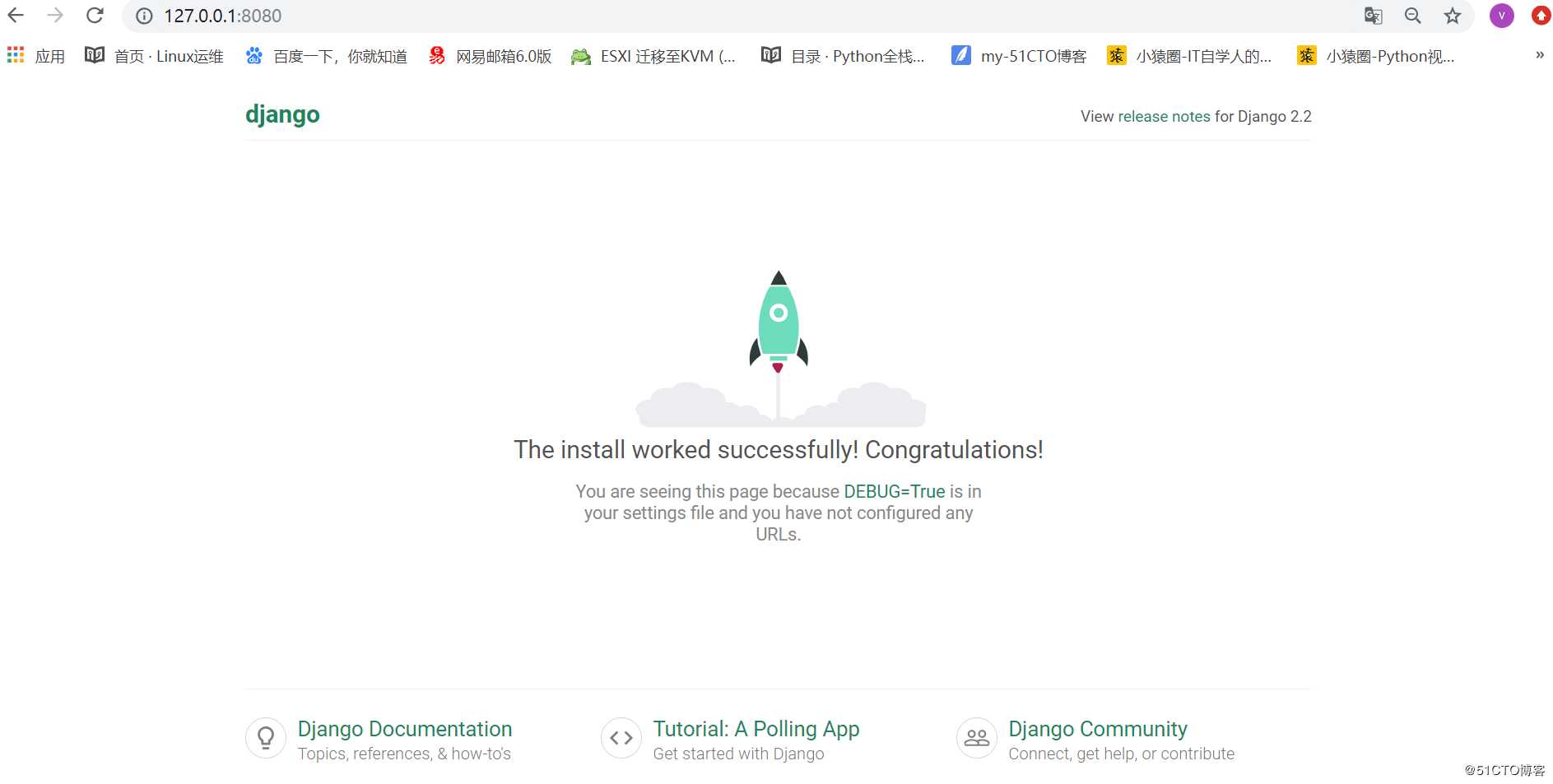
Task: Click the site info icon in address bar
Action: tap(144, 16)
